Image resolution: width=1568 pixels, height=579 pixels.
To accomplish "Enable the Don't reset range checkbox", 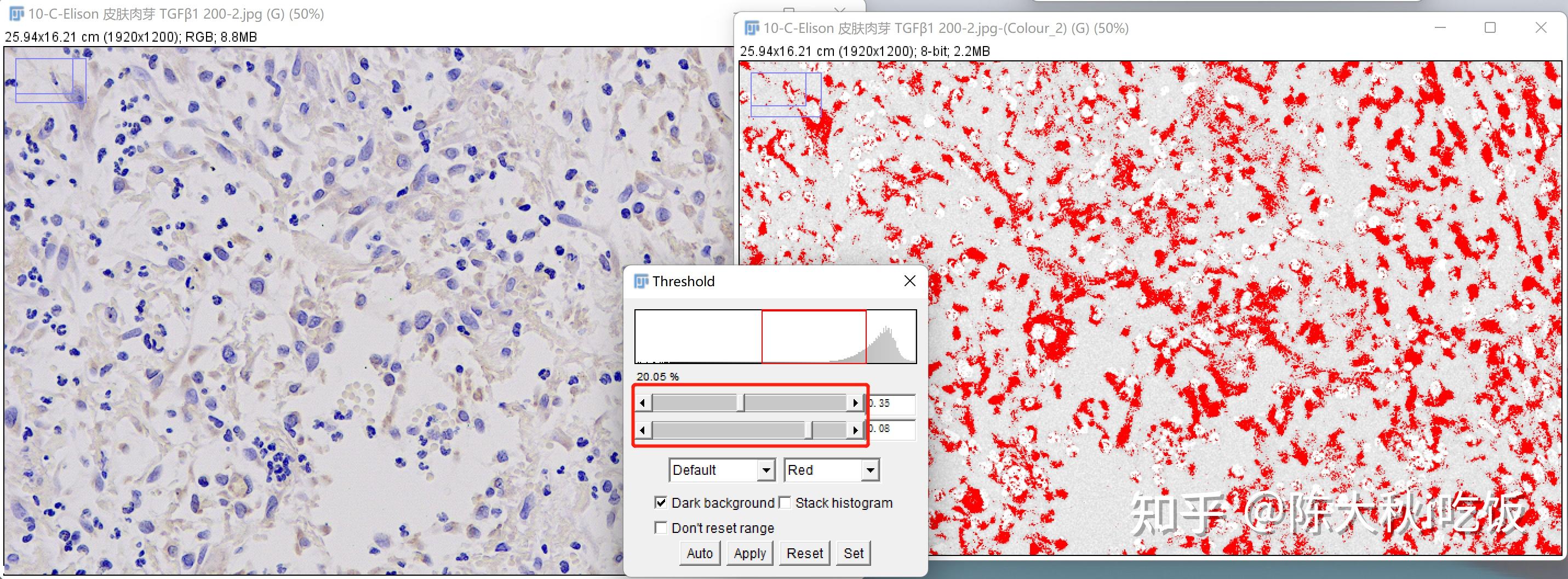I will [x=660, y=528].
